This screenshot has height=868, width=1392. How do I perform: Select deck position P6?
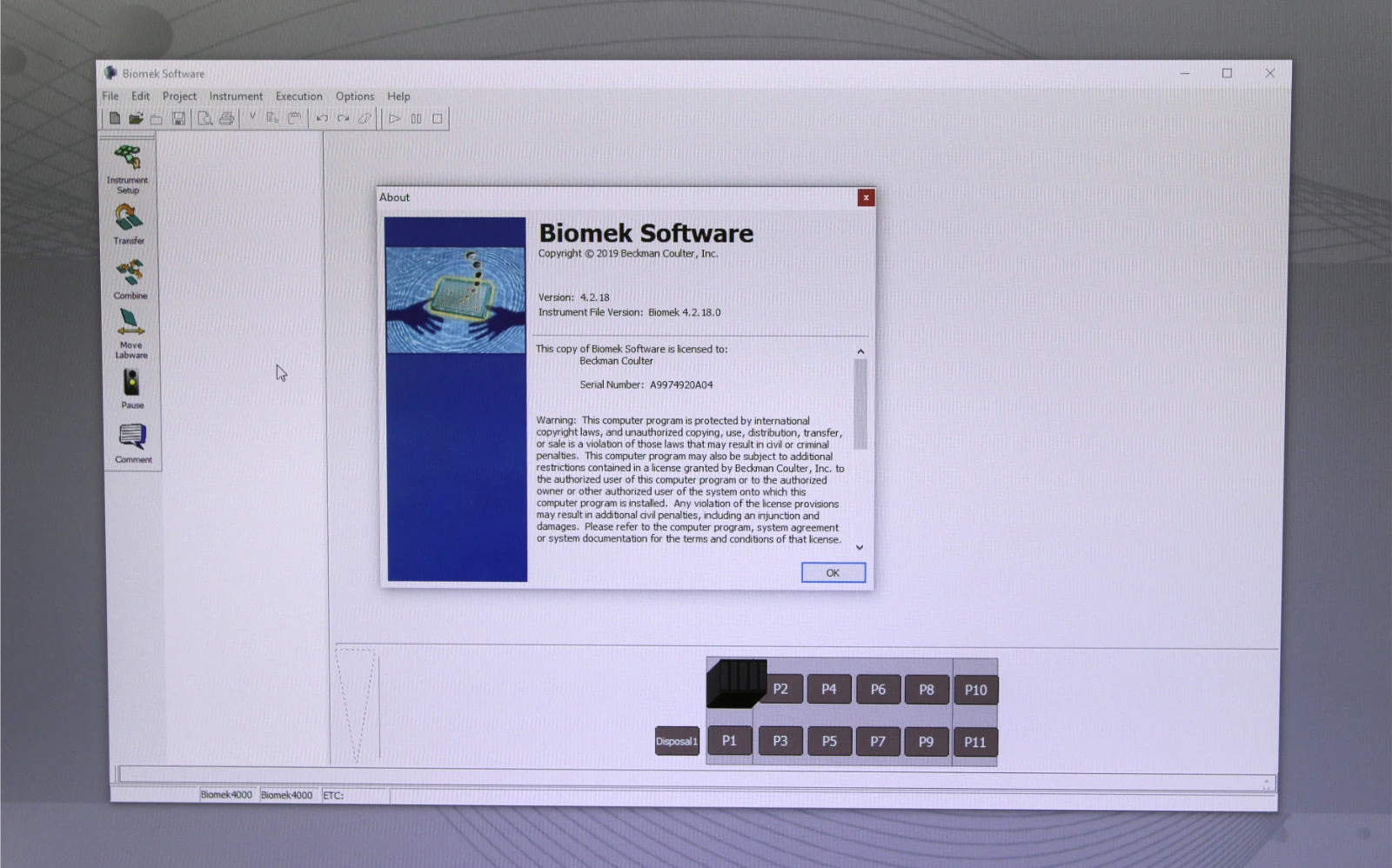coord(878,690)
